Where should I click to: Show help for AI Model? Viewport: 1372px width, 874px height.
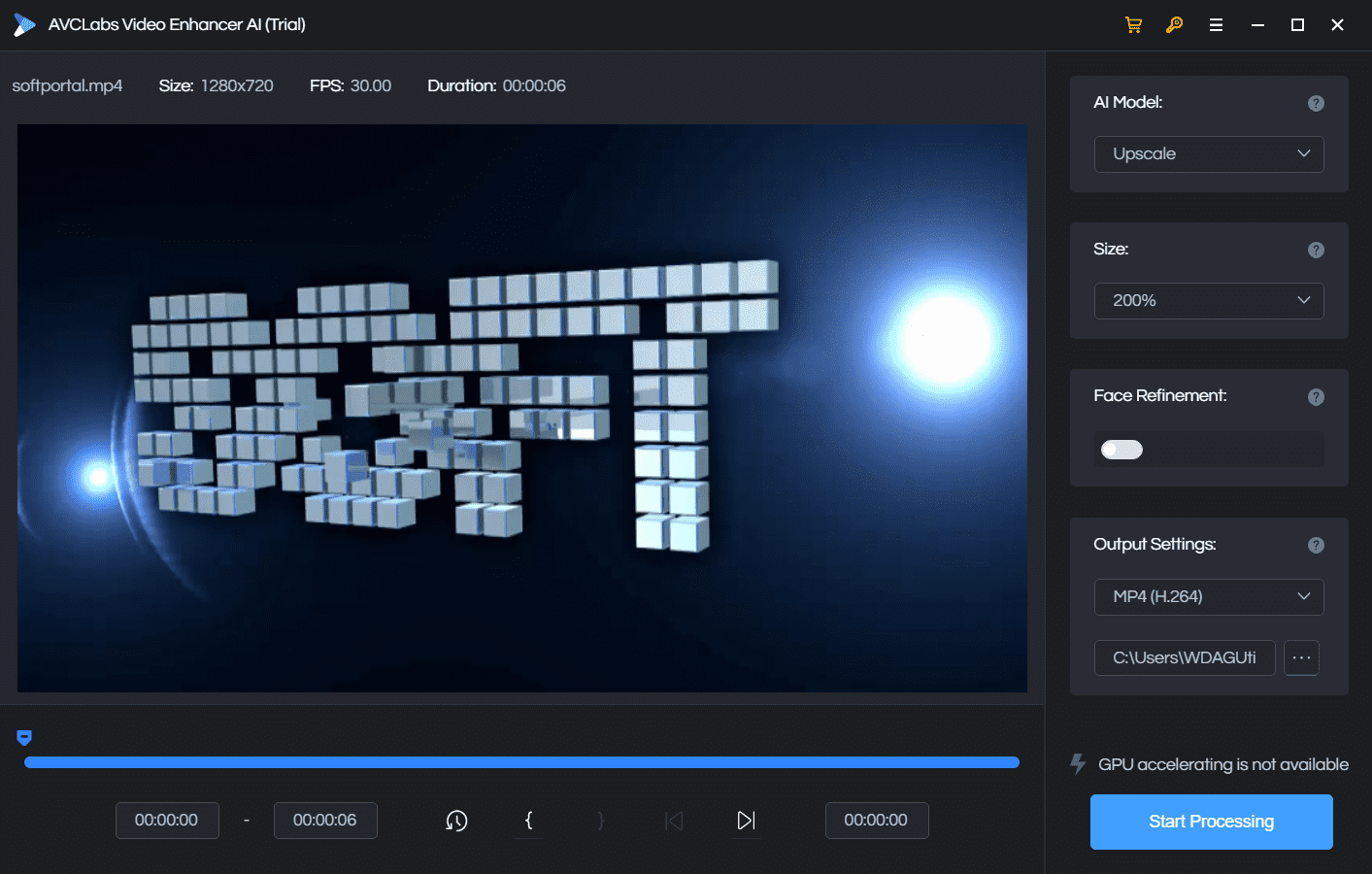pos(1316,103)
